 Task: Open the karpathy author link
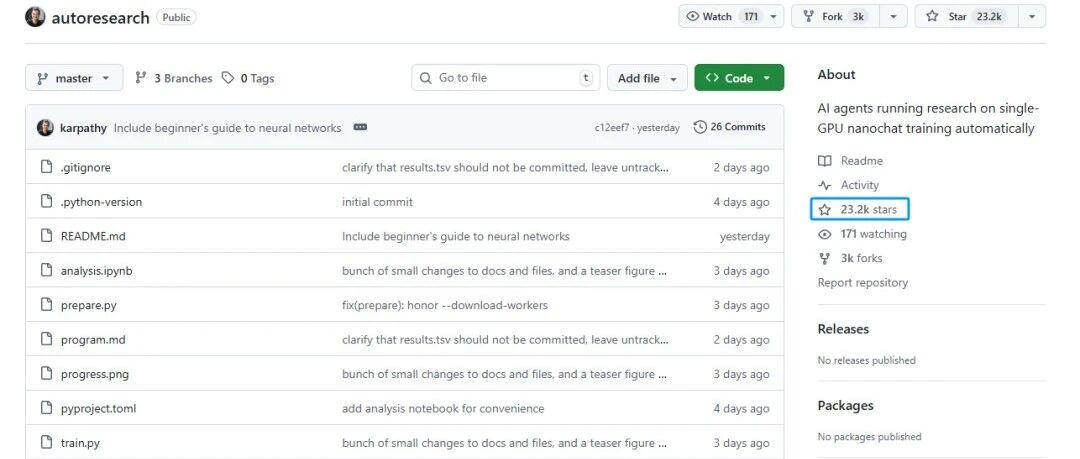pos(83,128)
